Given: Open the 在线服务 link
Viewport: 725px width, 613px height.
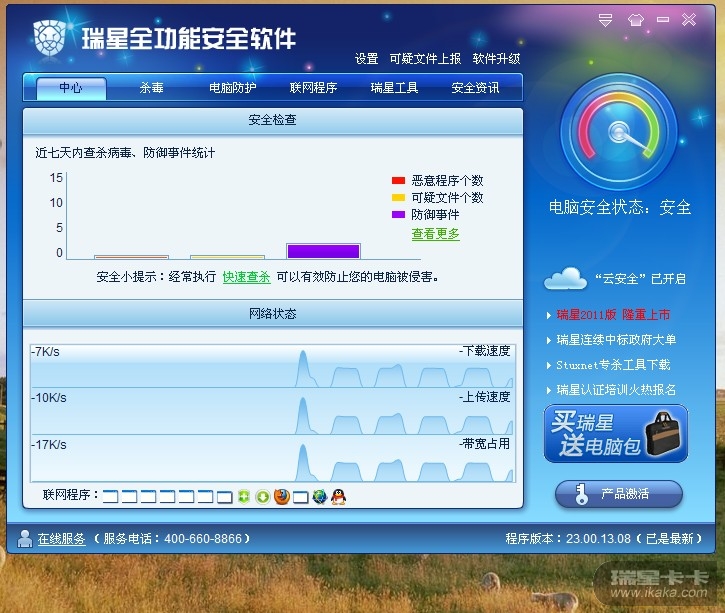Looking at the screenshot, I should click(x=61, y=539).
